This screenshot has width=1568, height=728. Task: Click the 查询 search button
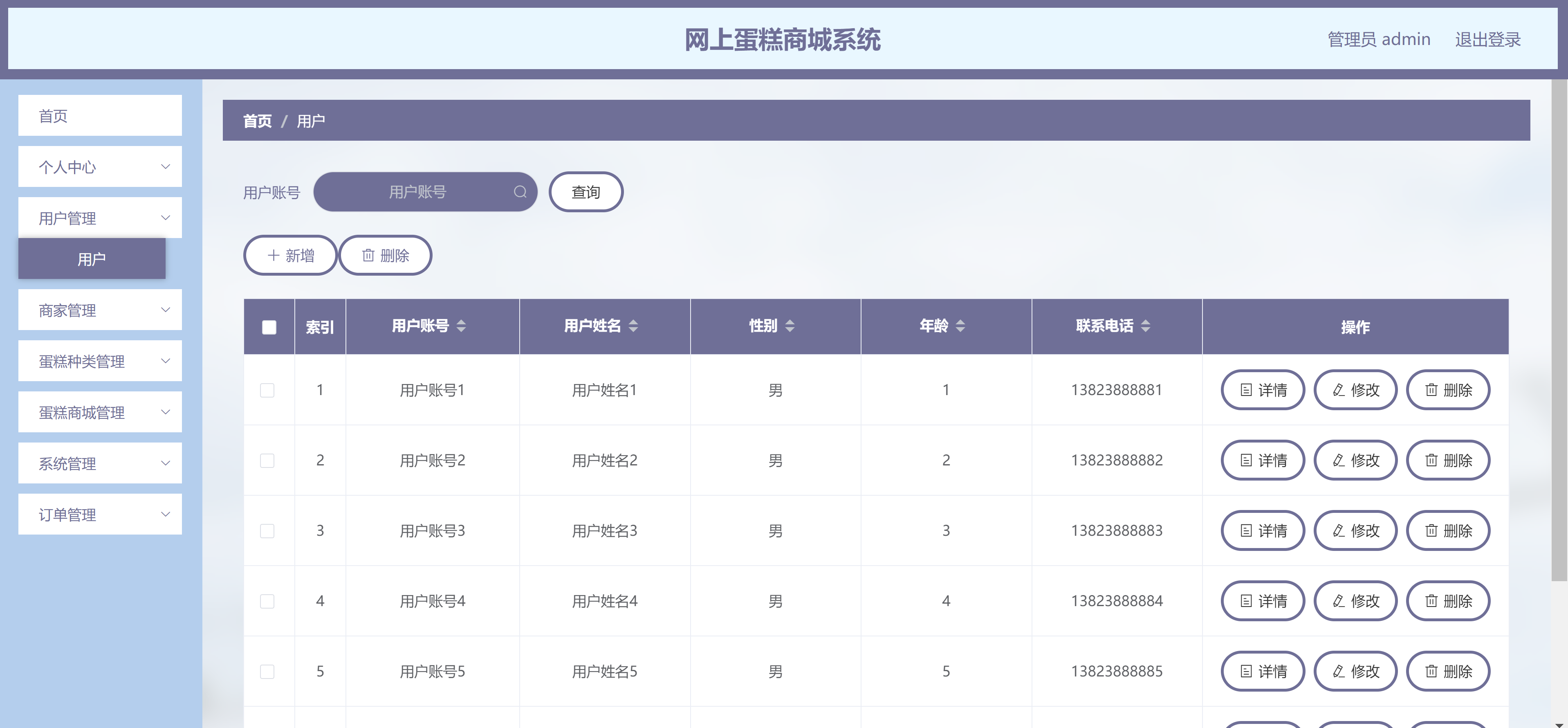(585, 192)
